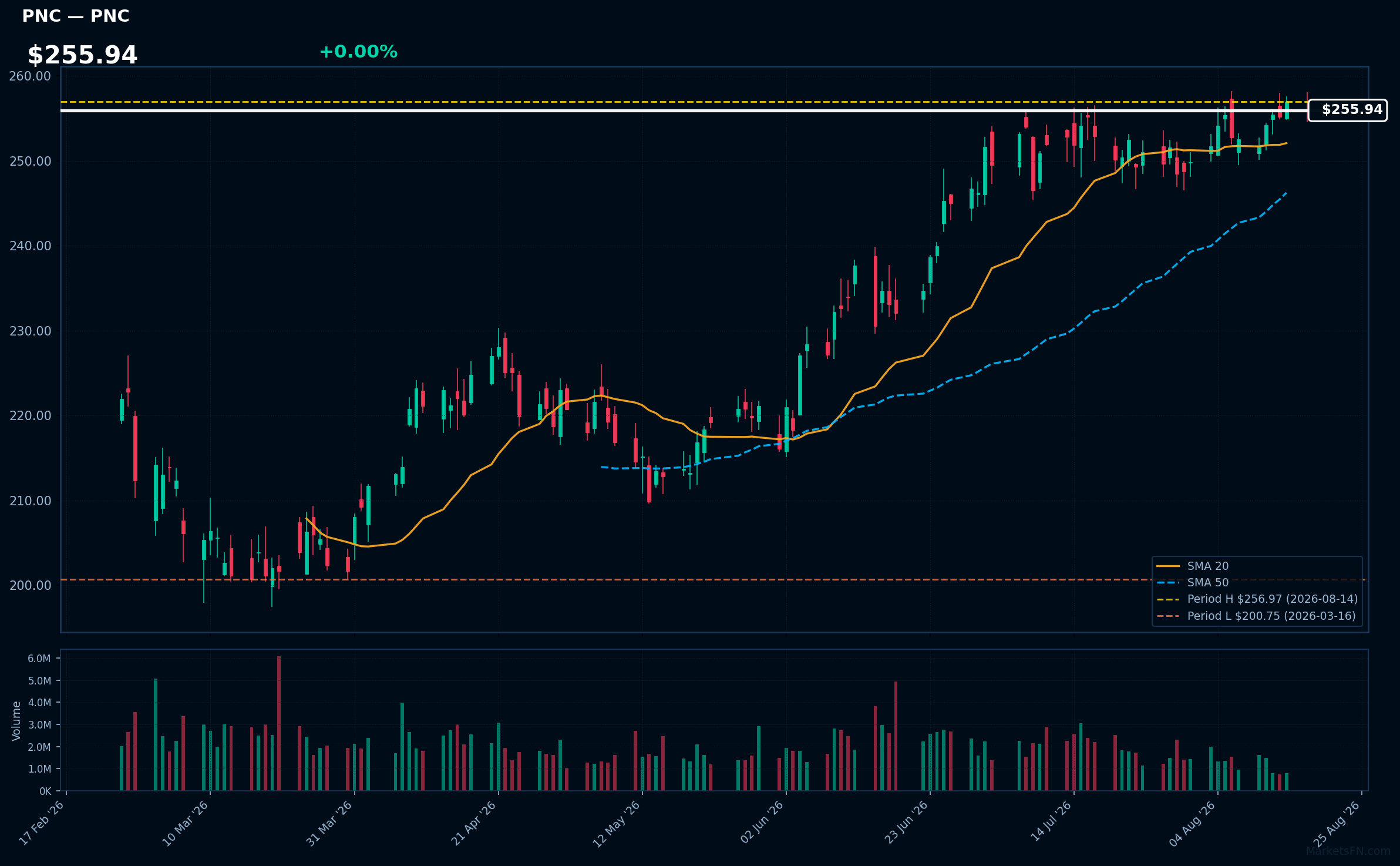Click the 14 Jul '26 date label
The width and height of the screenshot is (1400, 866).
(1051, 821)
